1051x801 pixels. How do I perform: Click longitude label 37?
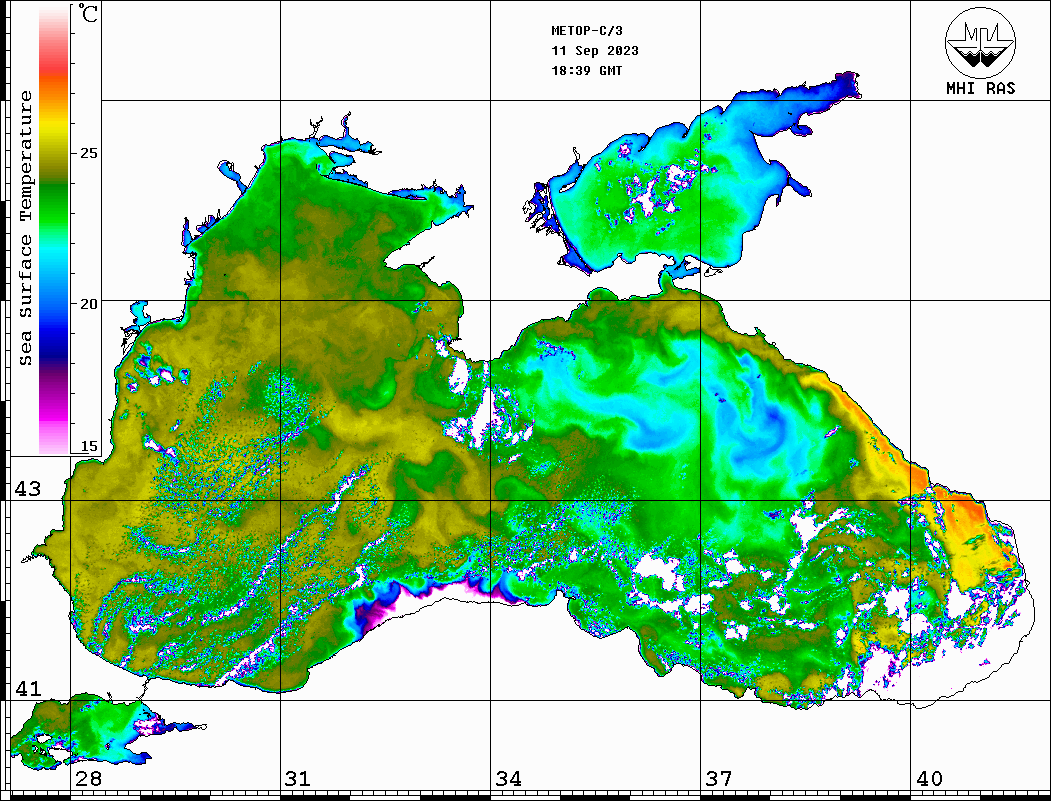click(x=719, y=779)
